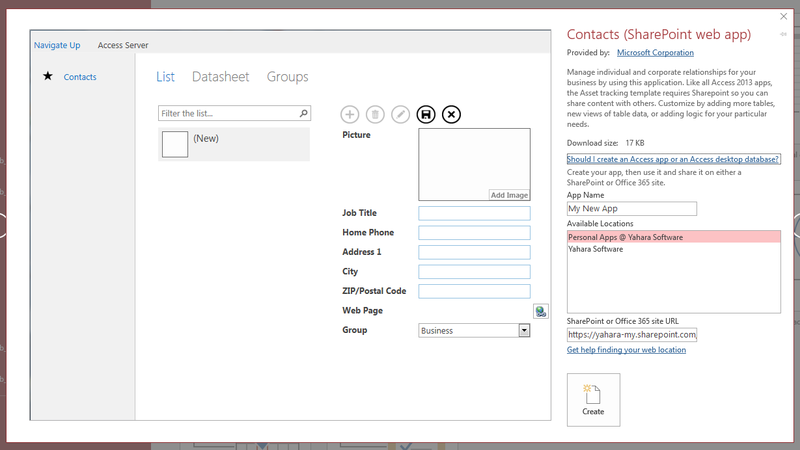The image size is (800, 450).
Task: Switch to the Groups tab
Action: coord(287,77)
